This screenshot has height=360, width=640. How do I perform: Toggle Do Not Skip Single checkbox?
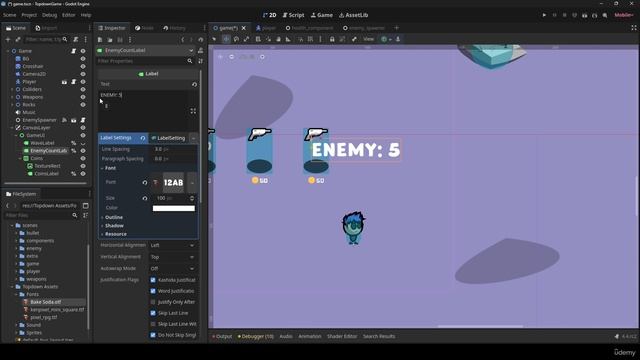(x=153, y=335)
